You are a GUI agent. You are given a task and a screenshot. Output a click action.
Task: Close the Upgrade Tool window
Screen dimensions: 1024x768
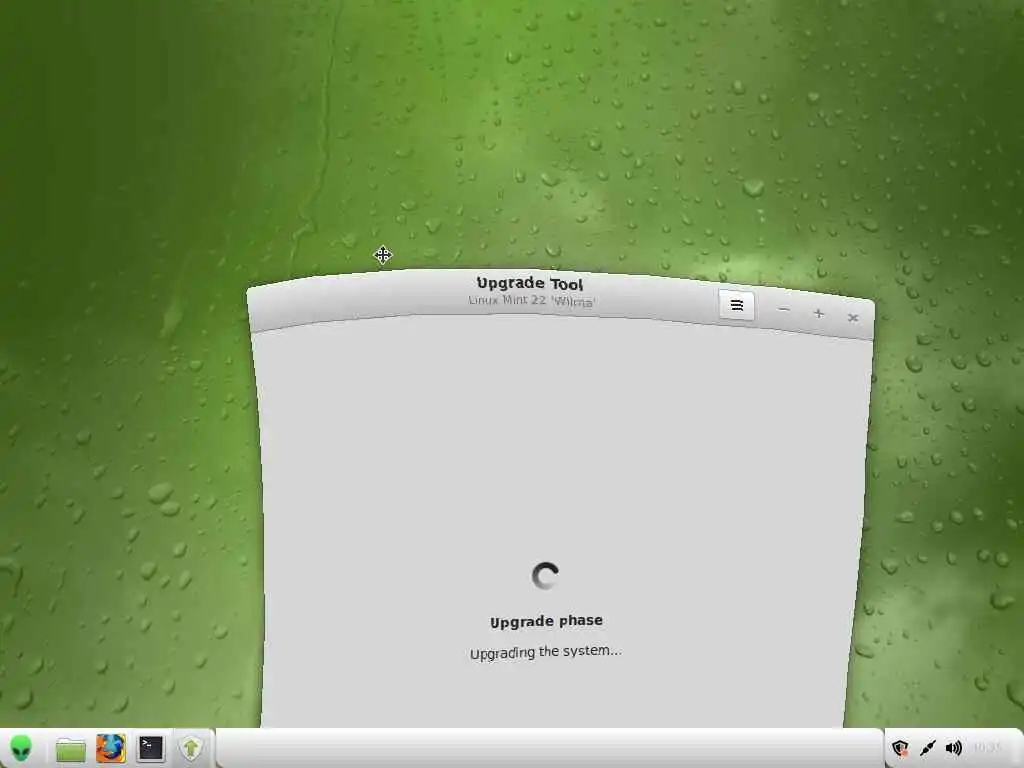(x=852, y=317)
